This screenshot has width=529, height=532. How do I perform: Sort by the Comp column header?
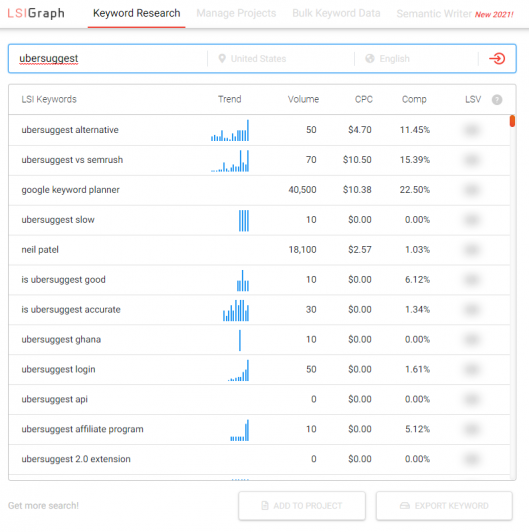pos(414,99)
